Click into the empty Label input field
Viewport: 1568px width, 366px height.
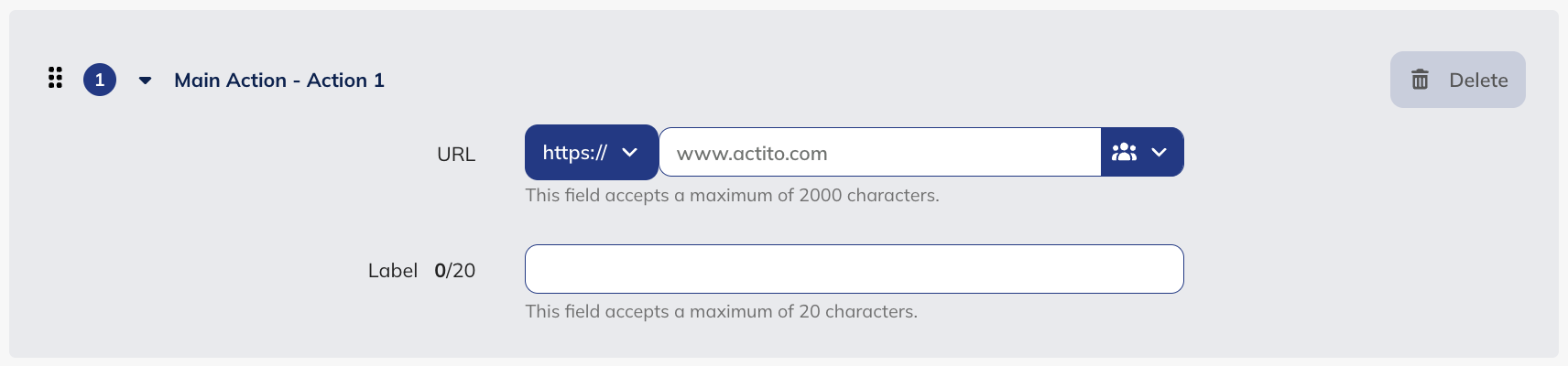[x=854, y=269]
